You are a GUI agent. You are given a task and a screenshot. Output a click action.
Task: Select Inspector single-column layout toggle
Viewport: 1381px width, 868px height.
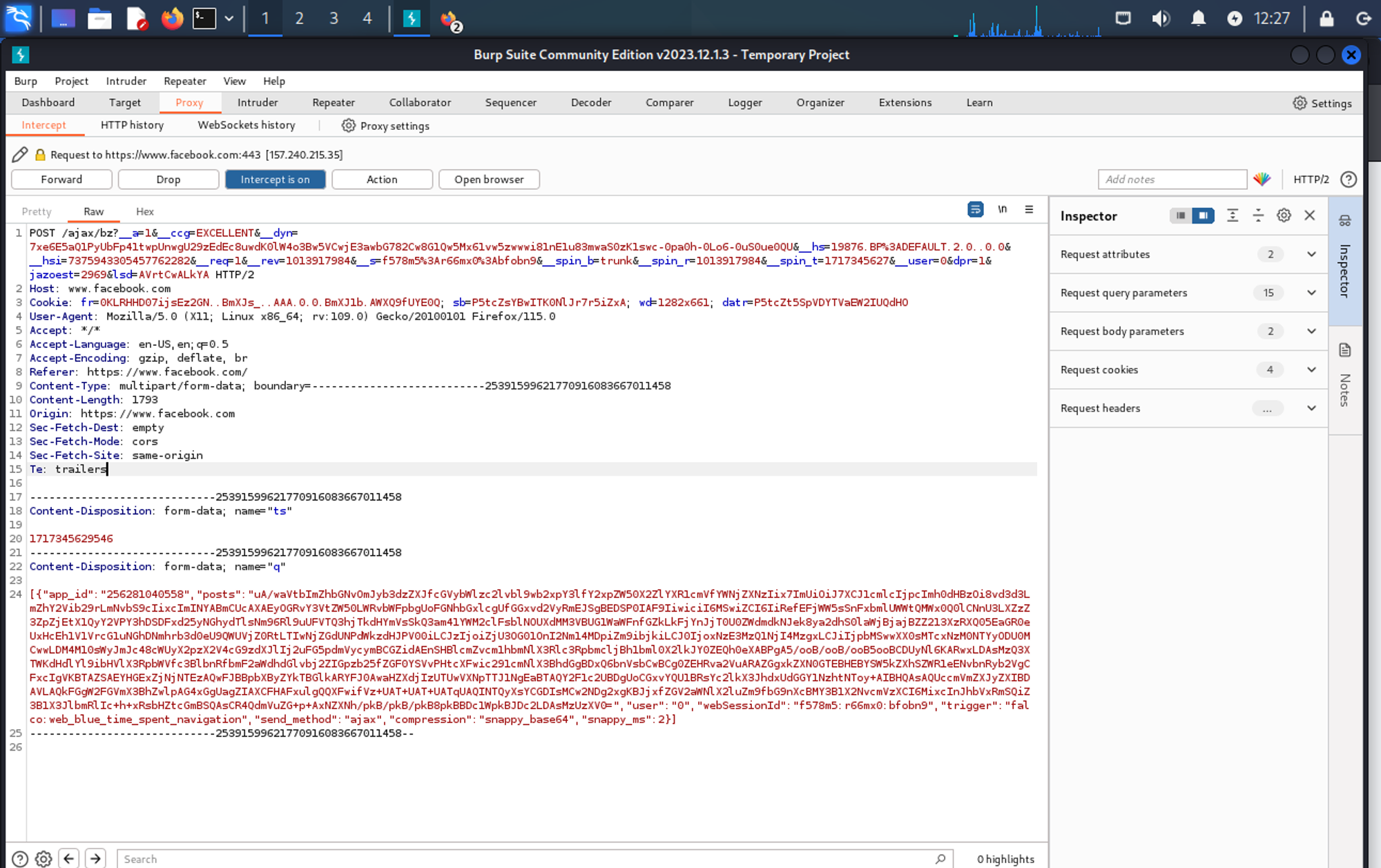pos(1181,215)
